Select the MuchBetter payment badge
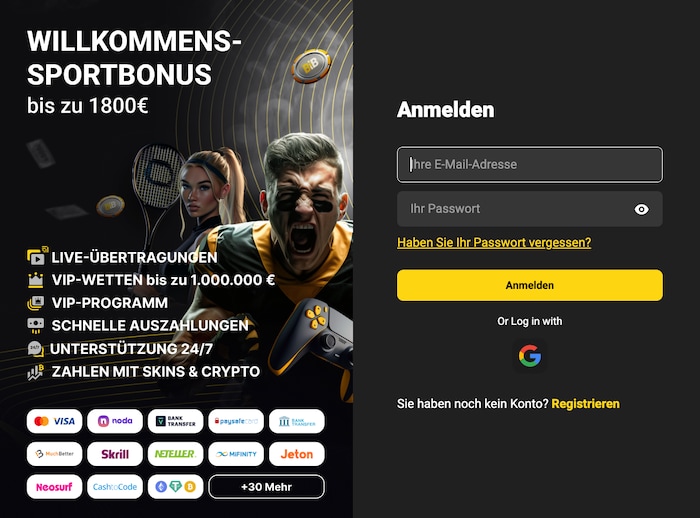Viewport: 700px width, 518px height. pyautogui.click(x=54, y=454)
